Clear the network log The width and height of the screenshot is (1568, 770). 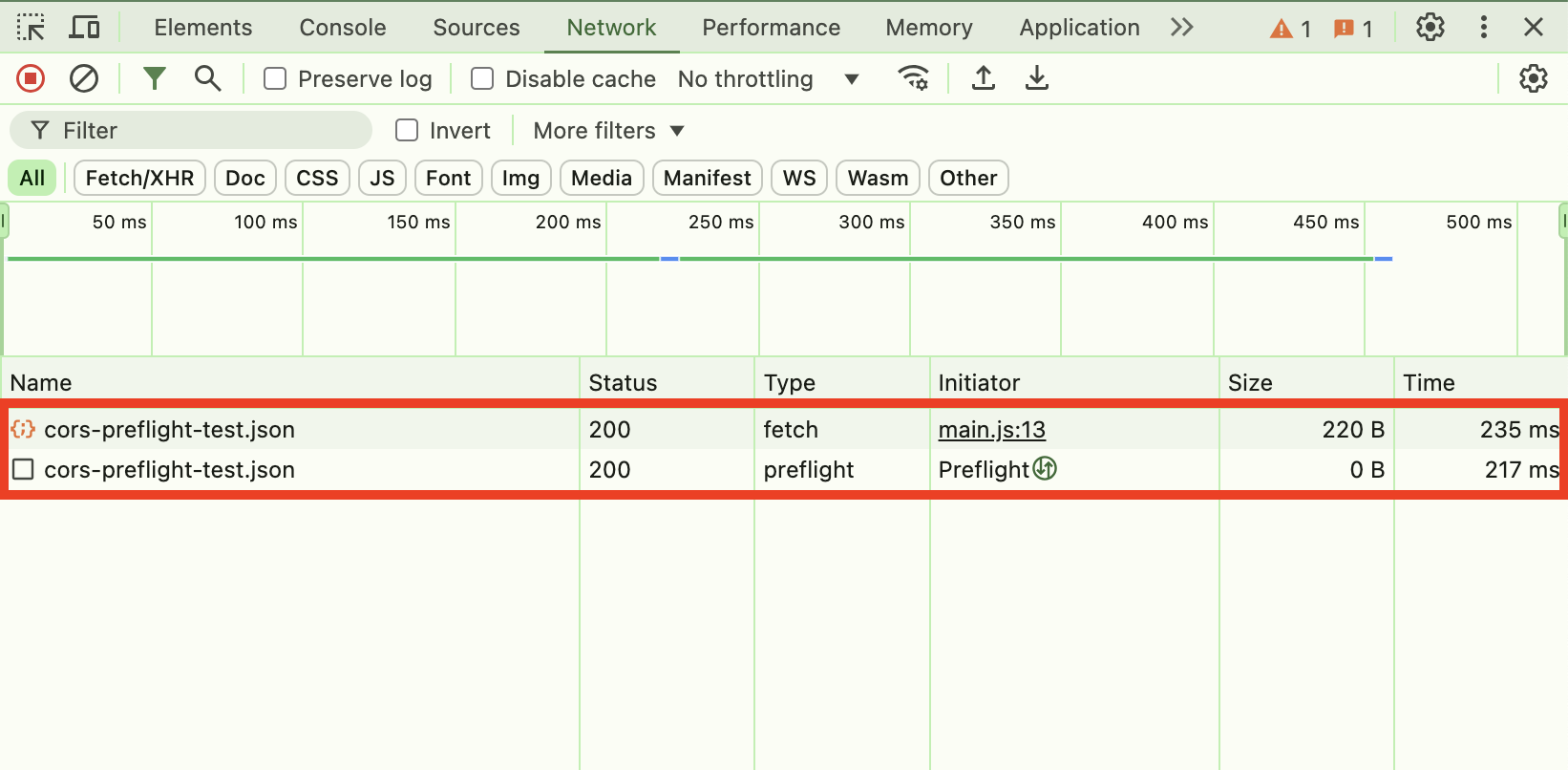pyautogui.click(x=84, y=78)
